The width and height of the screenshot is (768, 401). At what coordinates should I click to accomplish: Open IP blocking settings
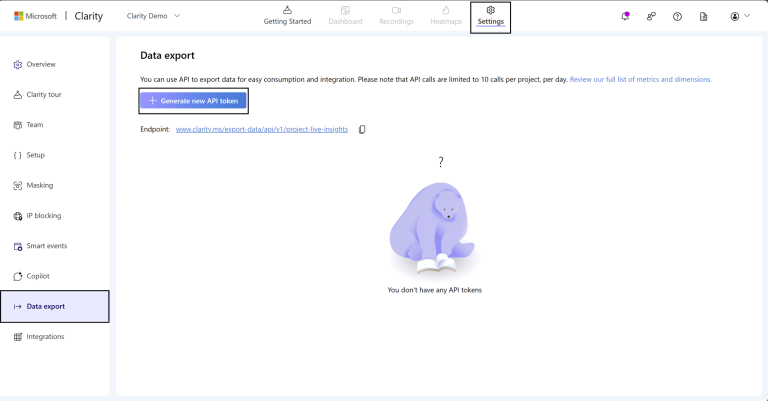[x=42, y=215]
